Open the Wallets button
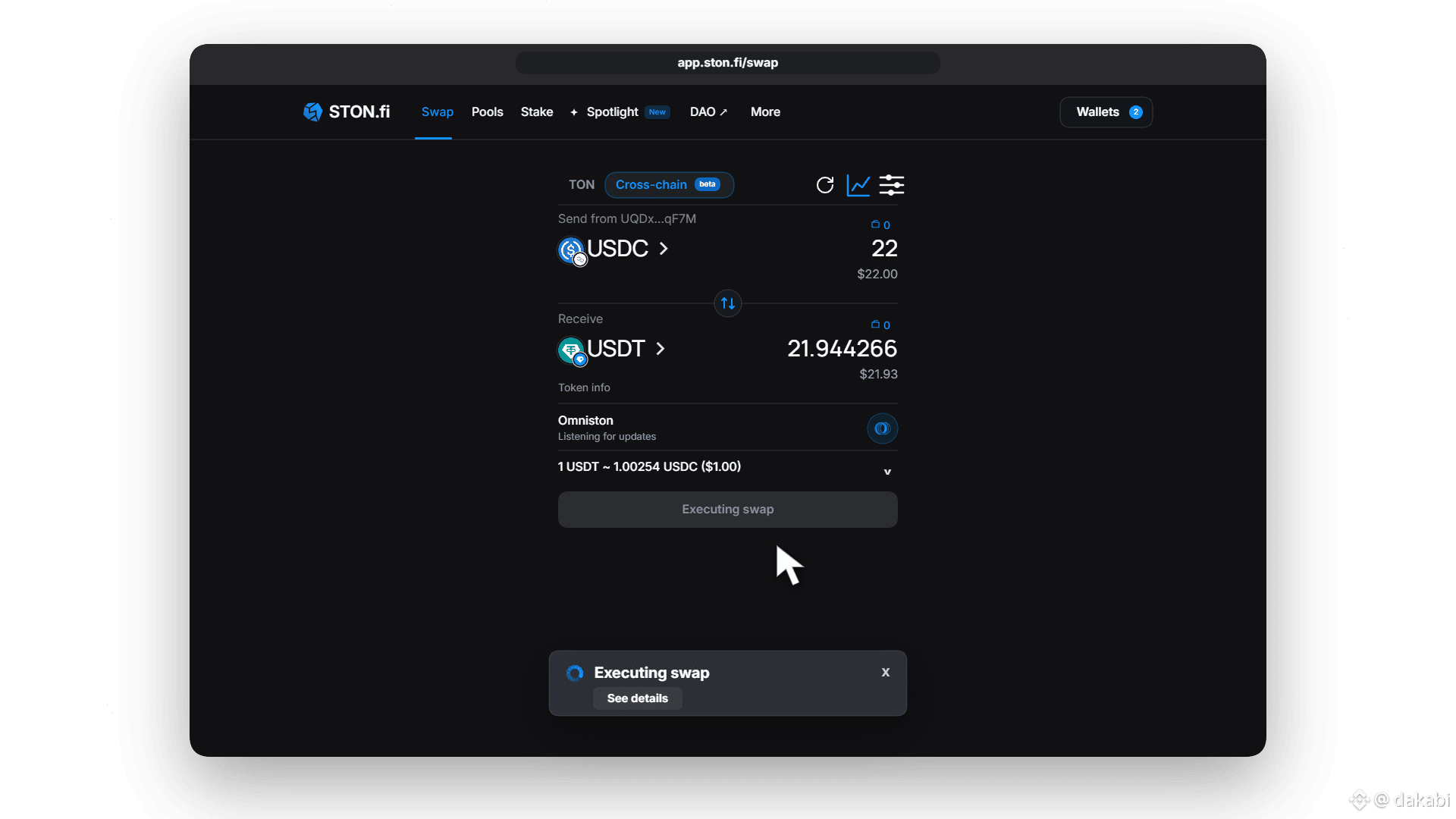Screen dimensions: 1456x819 point(1106,112)
